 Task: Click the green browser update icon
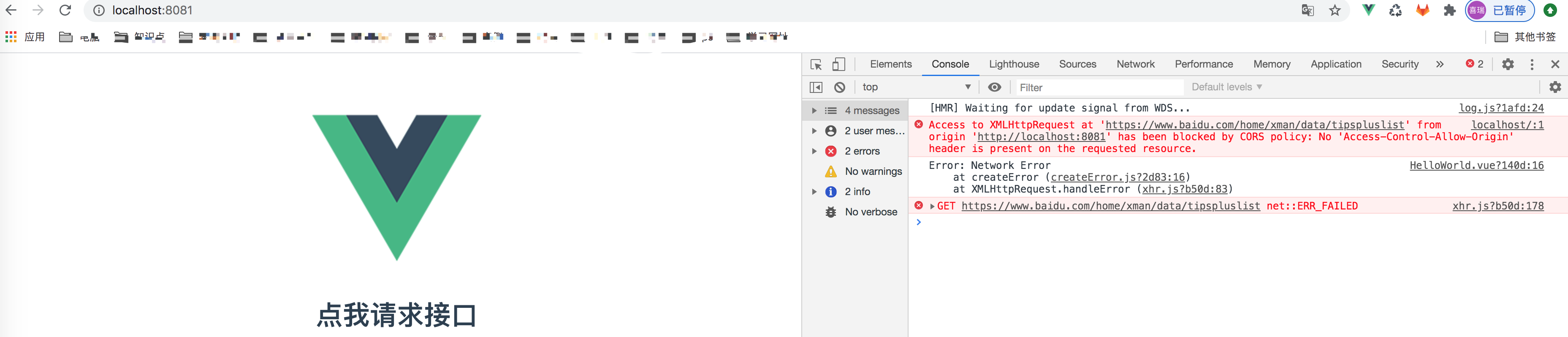(1550, 11)
